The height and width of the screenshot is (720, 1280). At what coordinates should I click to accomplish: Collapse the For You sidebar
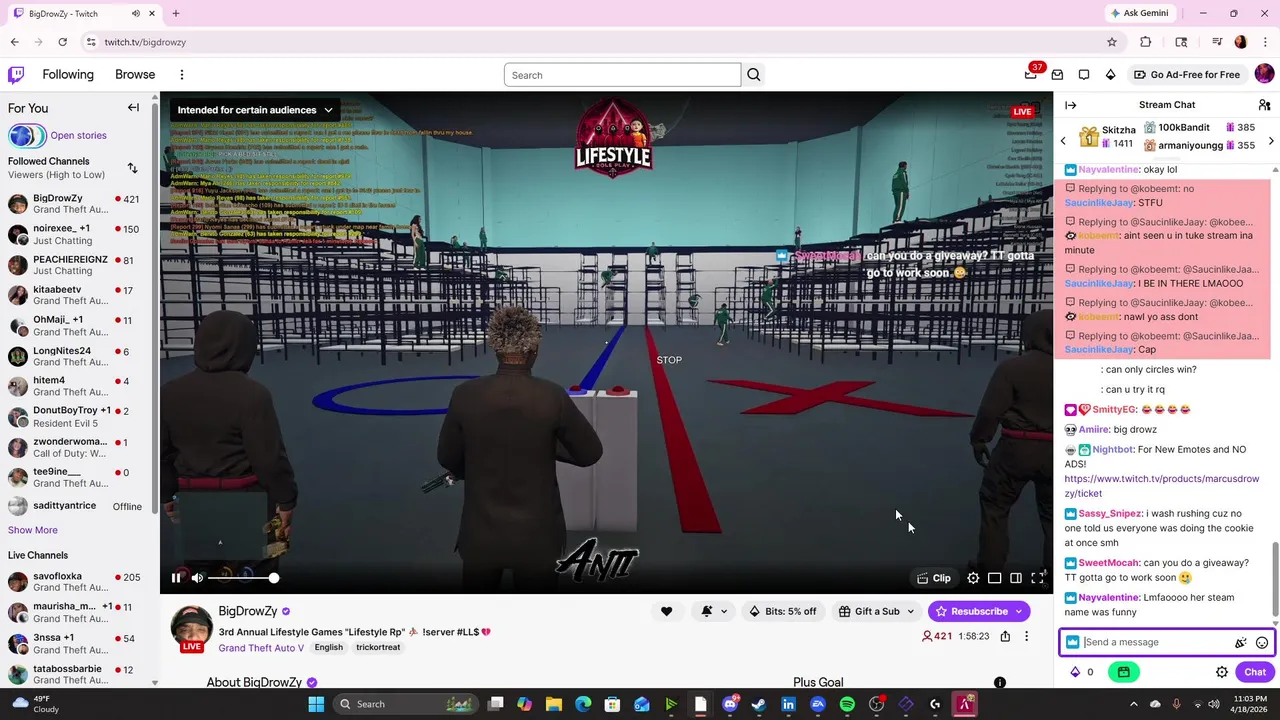point(133,108)
